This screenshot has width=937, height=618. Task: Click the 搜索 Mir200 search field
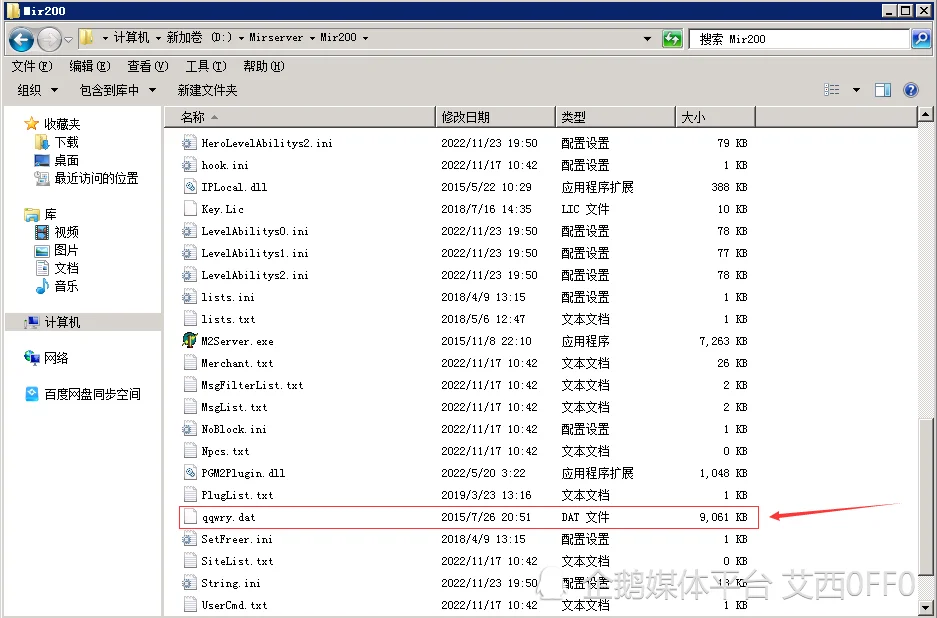(x=800, y=39)
